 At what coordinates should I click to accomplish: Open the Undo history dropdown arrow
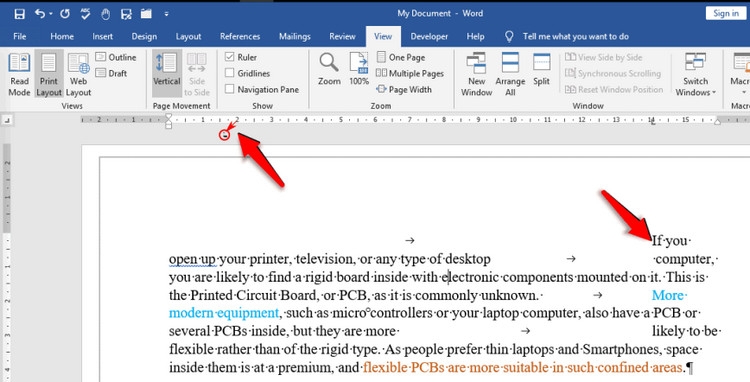(x=51, y=14)
